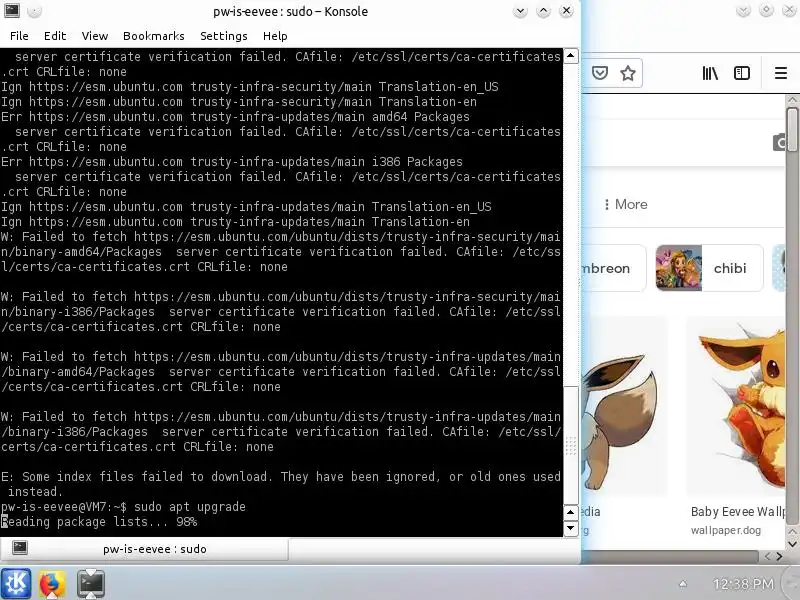Save page to Pocket in Firefox

tap(600, 73)
